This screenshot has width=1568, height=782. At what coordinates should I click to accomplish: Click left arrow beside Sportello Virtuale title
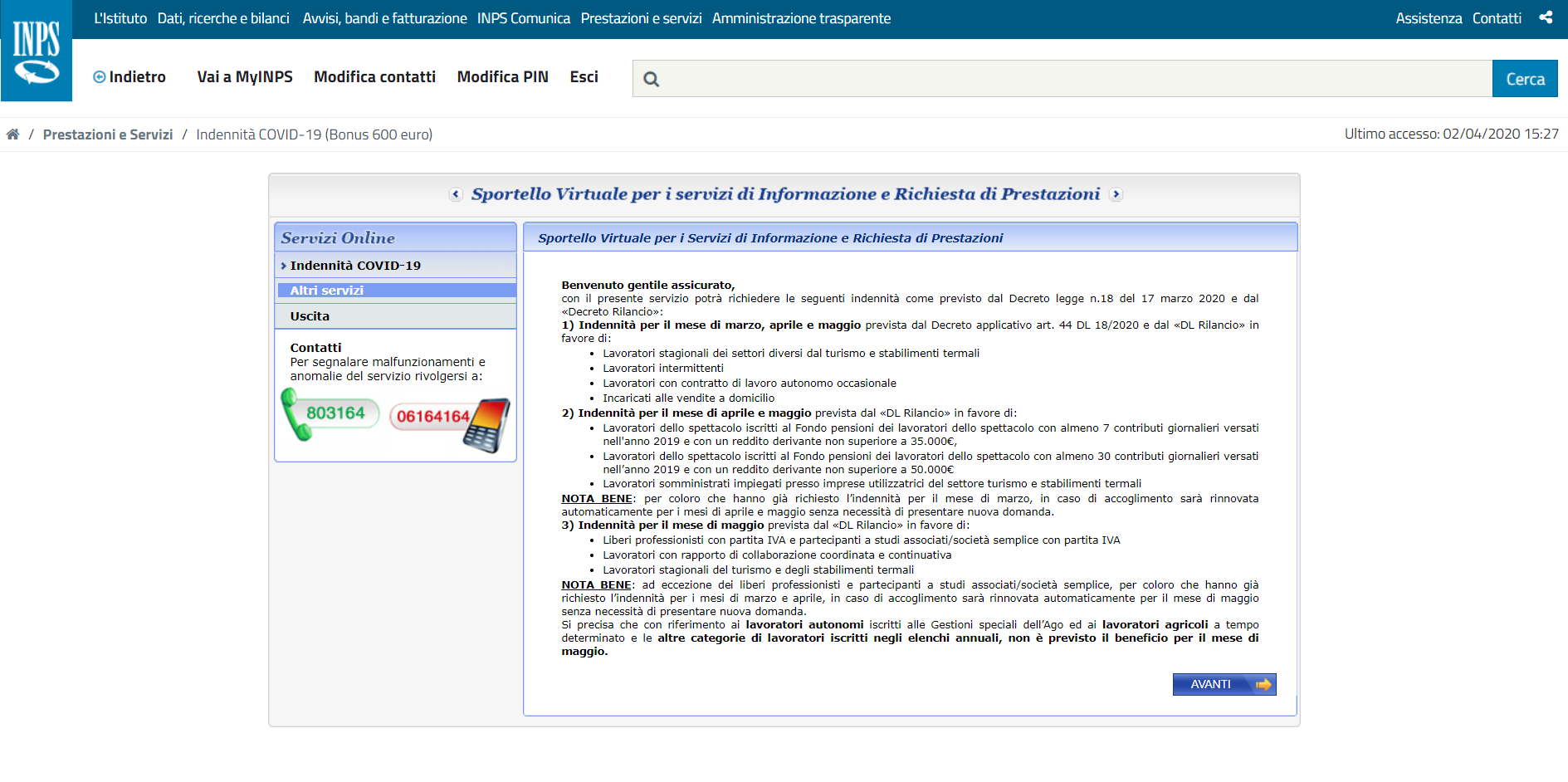coord(455,194)
